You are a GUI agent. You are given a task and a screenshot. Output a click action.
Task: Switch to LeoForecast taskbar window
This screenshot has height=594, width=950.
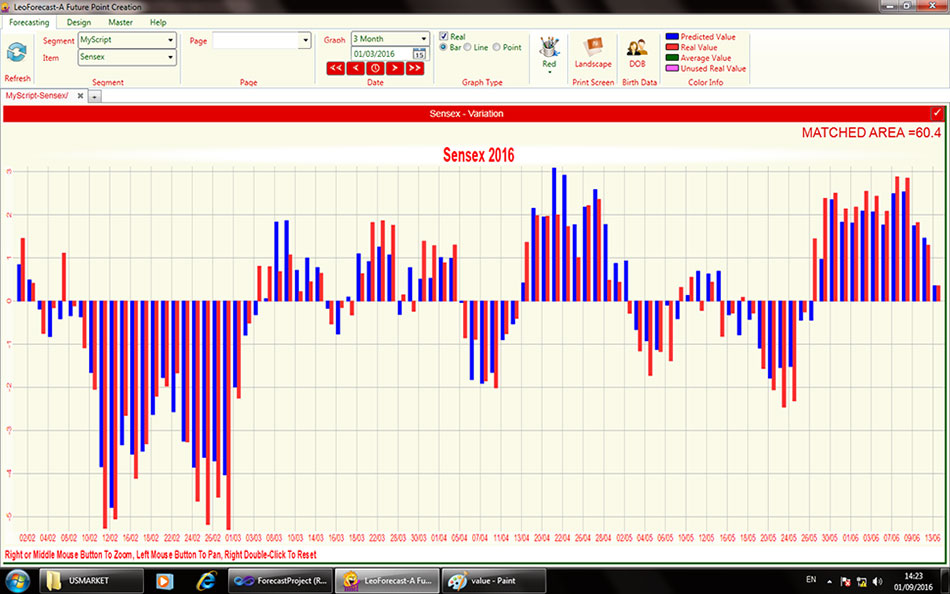387,581
